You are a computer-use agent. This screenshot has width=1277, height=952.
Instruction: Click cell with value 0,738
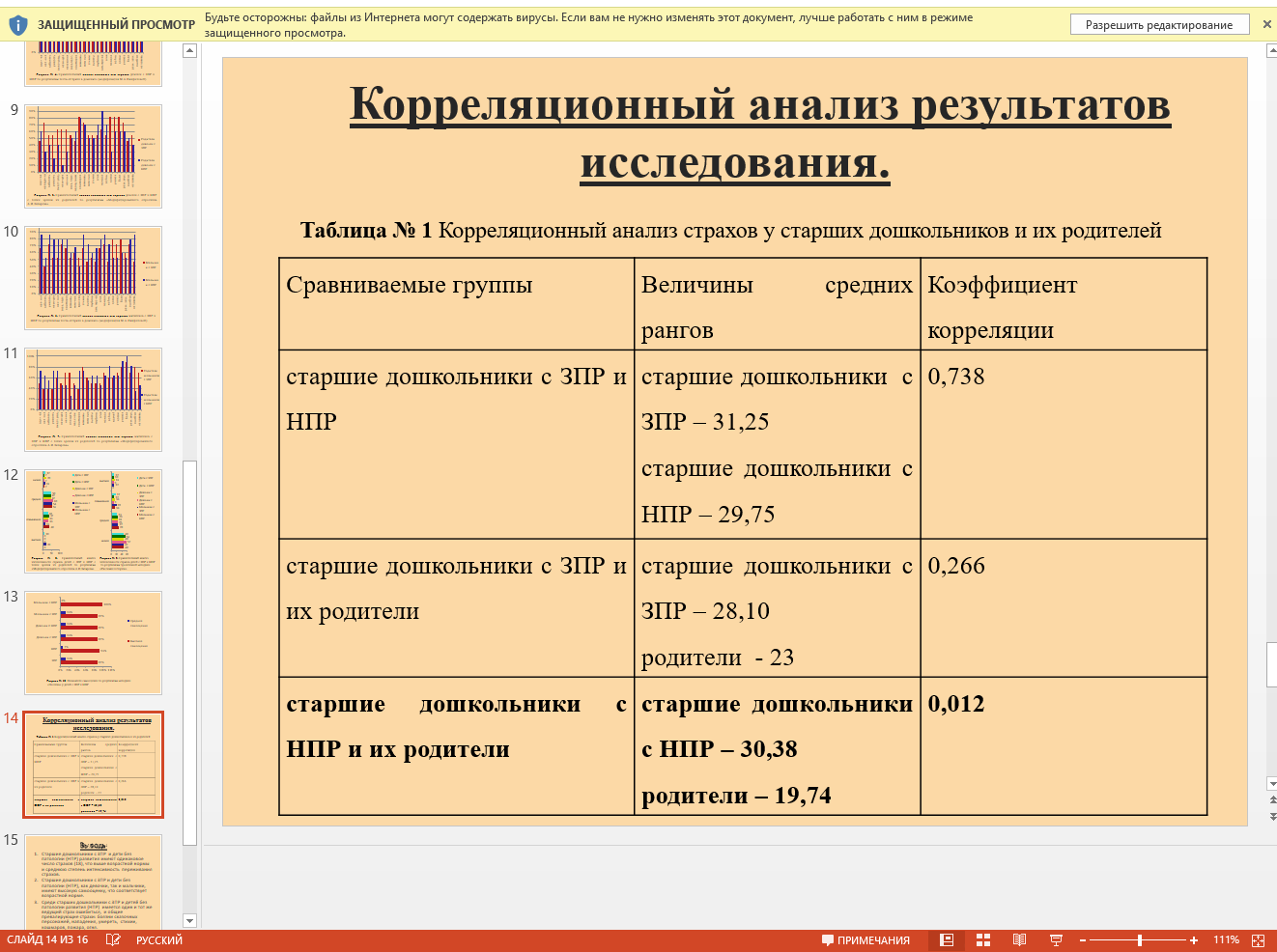coord(1064,444)
